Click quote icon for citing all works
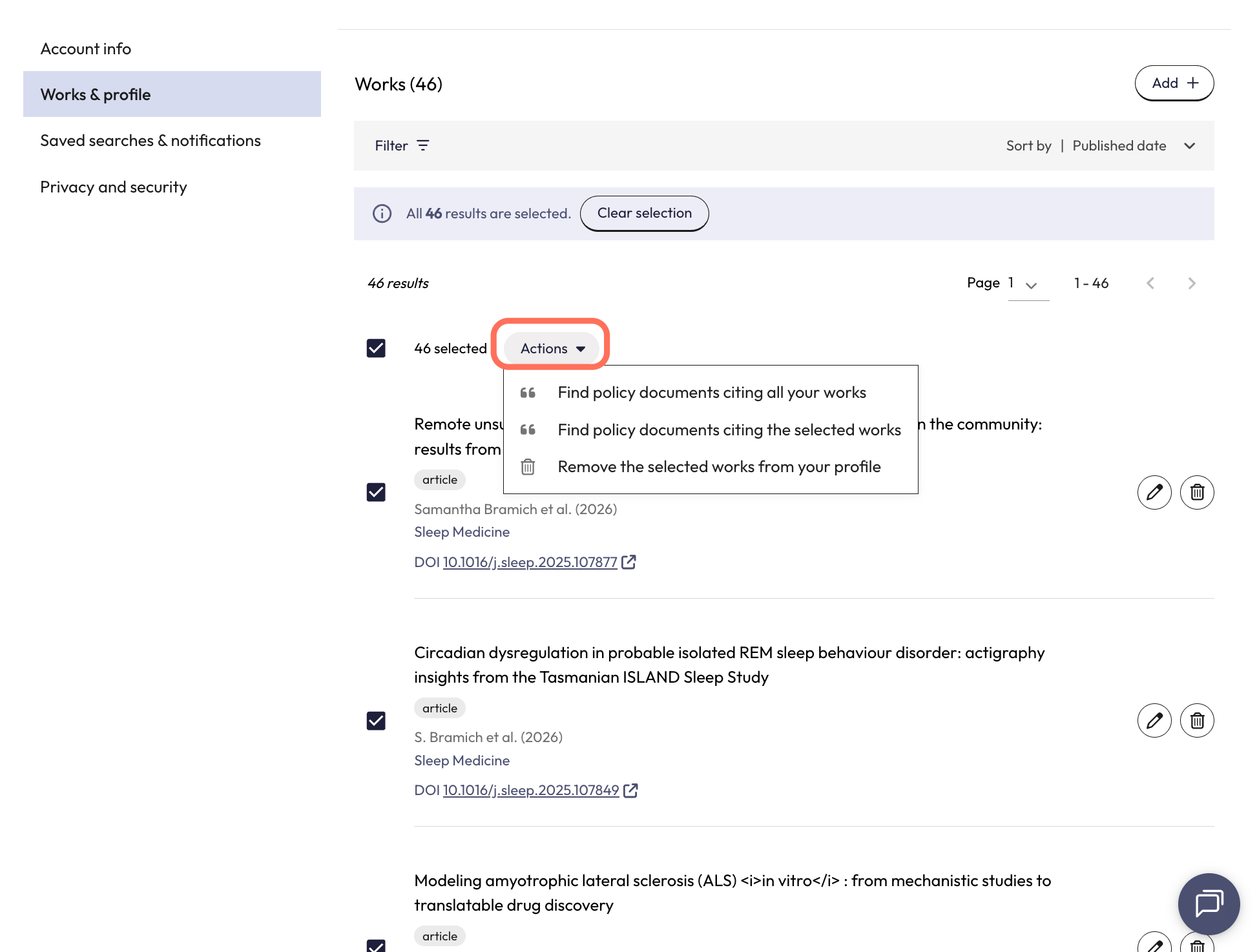 point(528,393)
